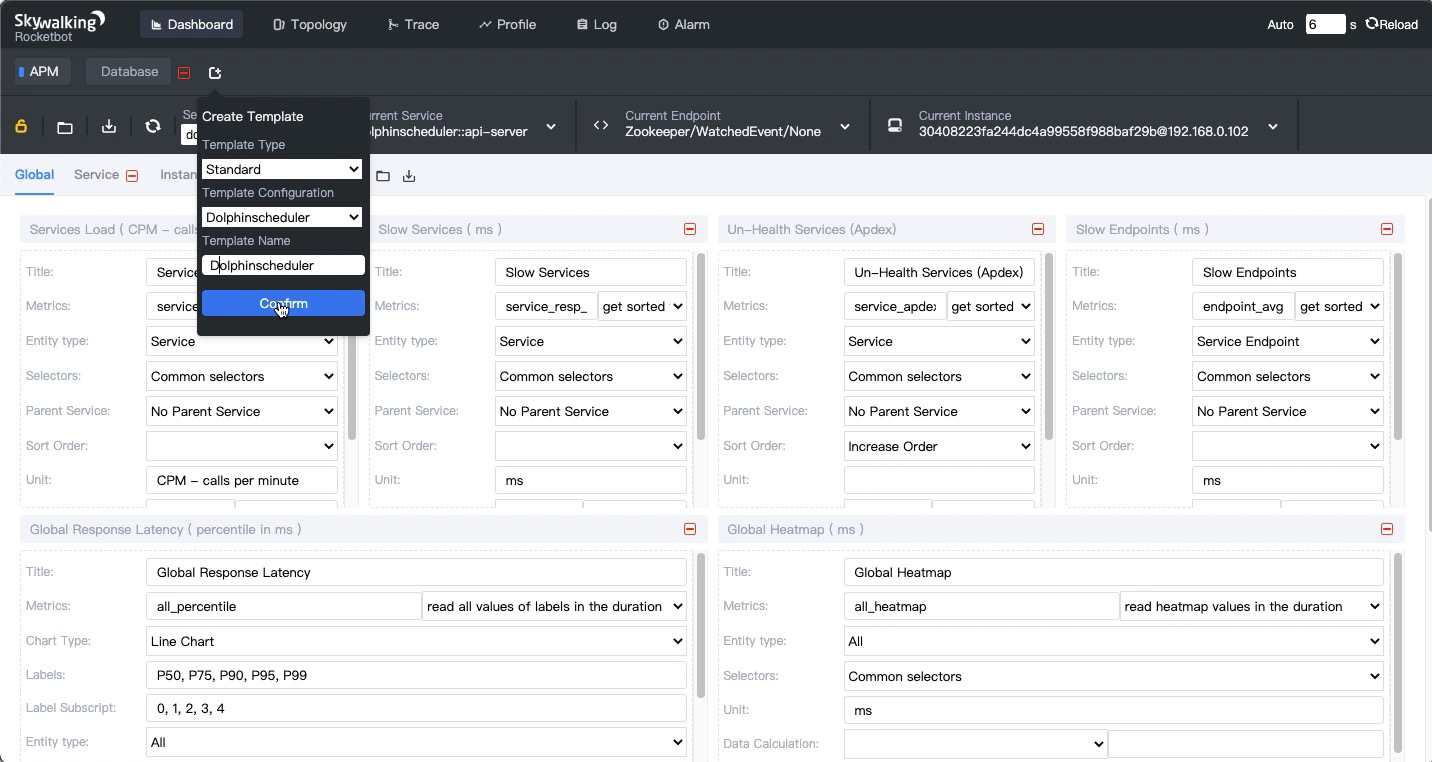Confirm the template creation
1432x762 pixels.
pos(283,303)
